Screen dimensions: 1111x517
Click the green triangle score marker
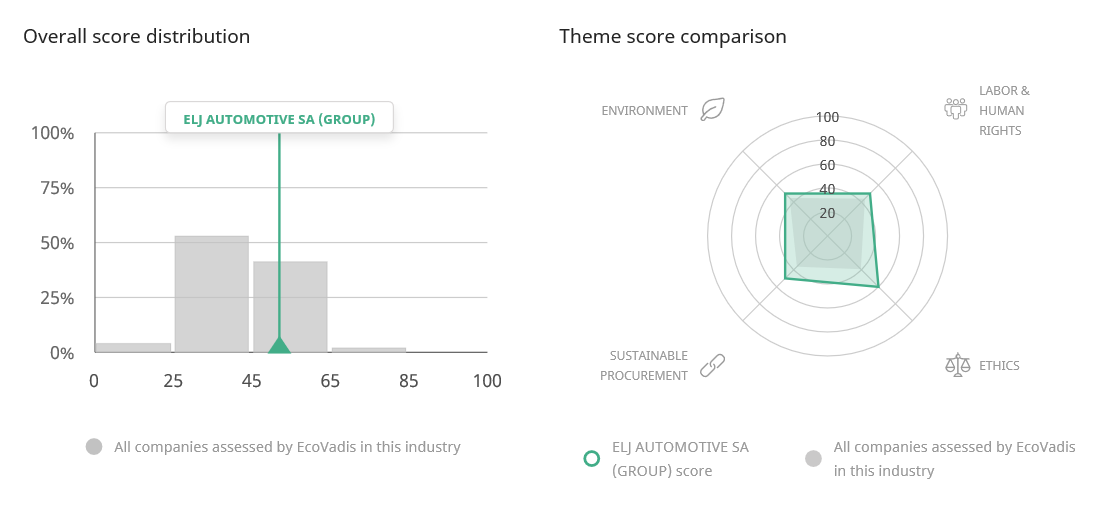click(x=279, y=345)
